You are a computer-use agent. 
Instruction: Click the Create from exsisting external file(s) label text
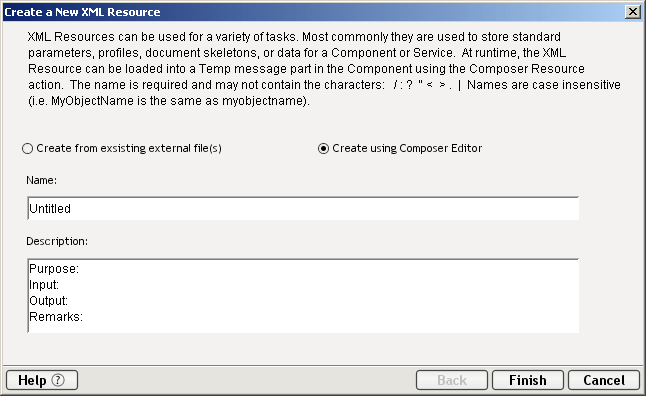[129, 148]
